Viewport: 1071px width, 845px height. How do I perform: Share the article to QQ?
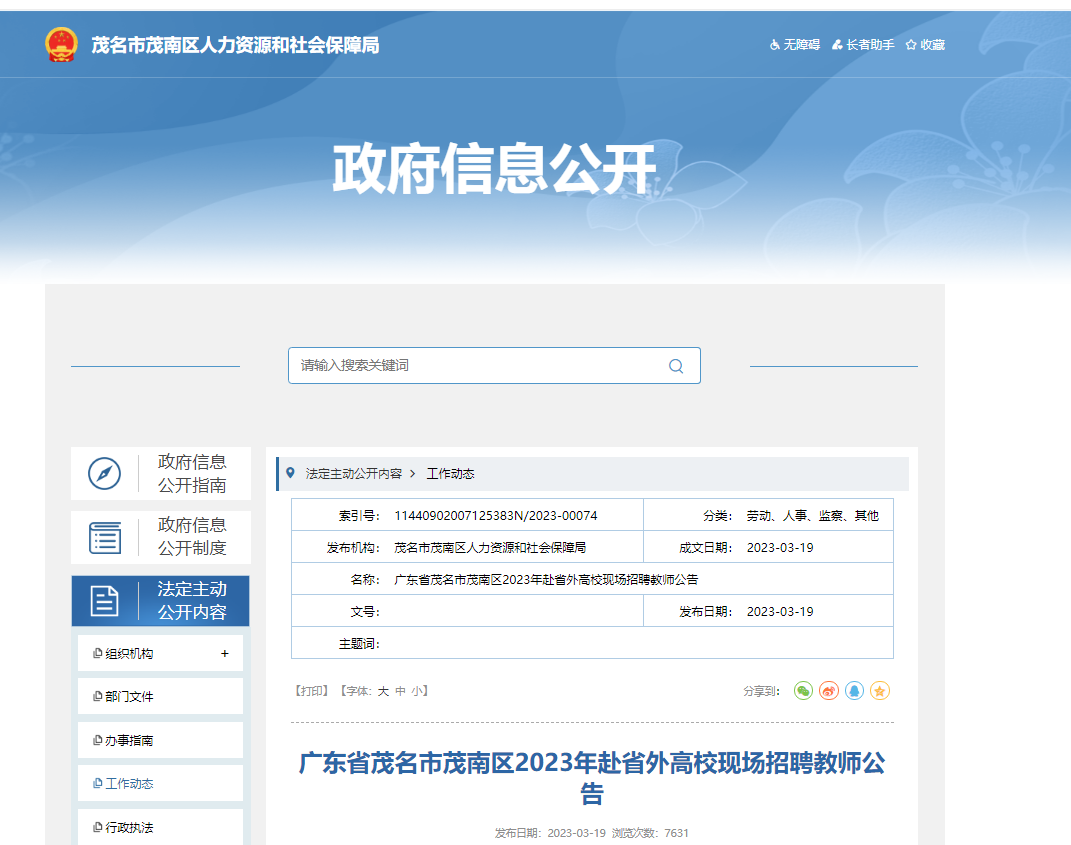click(x=854, y=691)
